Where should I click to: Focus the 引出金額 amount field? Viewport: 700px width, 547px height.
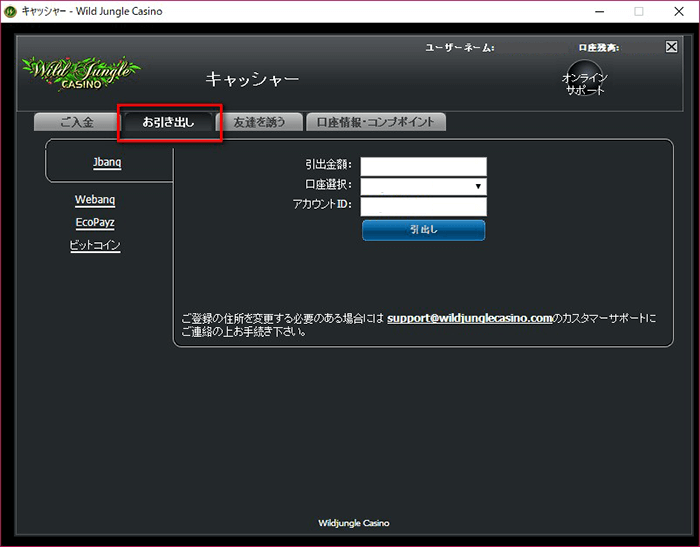point(424,167)
